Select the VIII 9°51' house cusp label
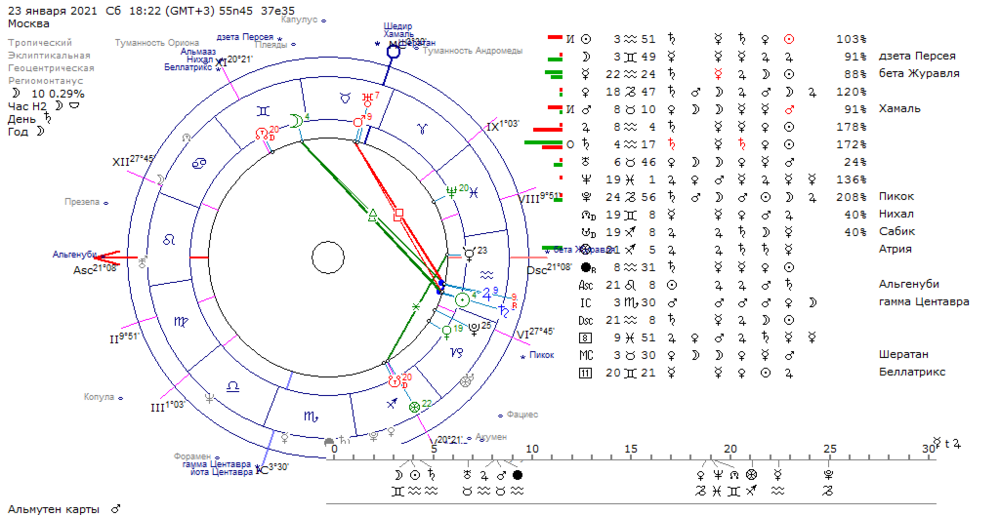Image resolution: width=1000 pixels, height=515 pixels. coord(538,198)
